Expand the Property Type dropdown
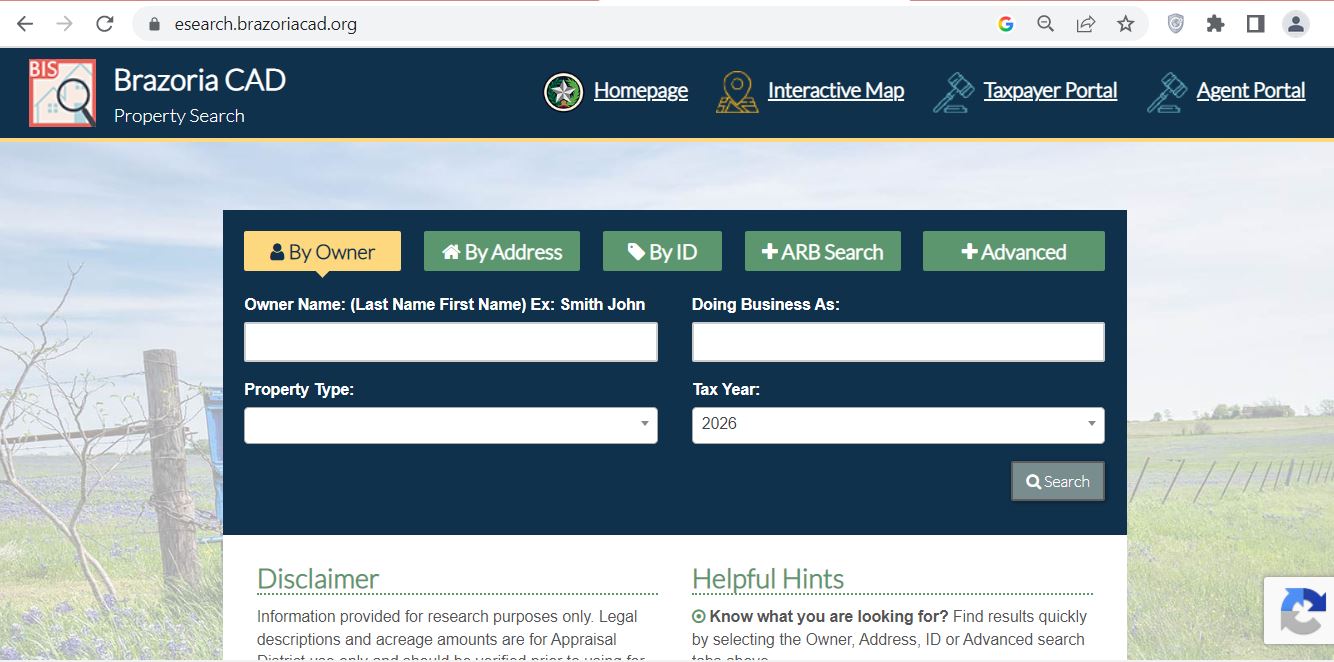1334x662 pixels. (451, 425)
